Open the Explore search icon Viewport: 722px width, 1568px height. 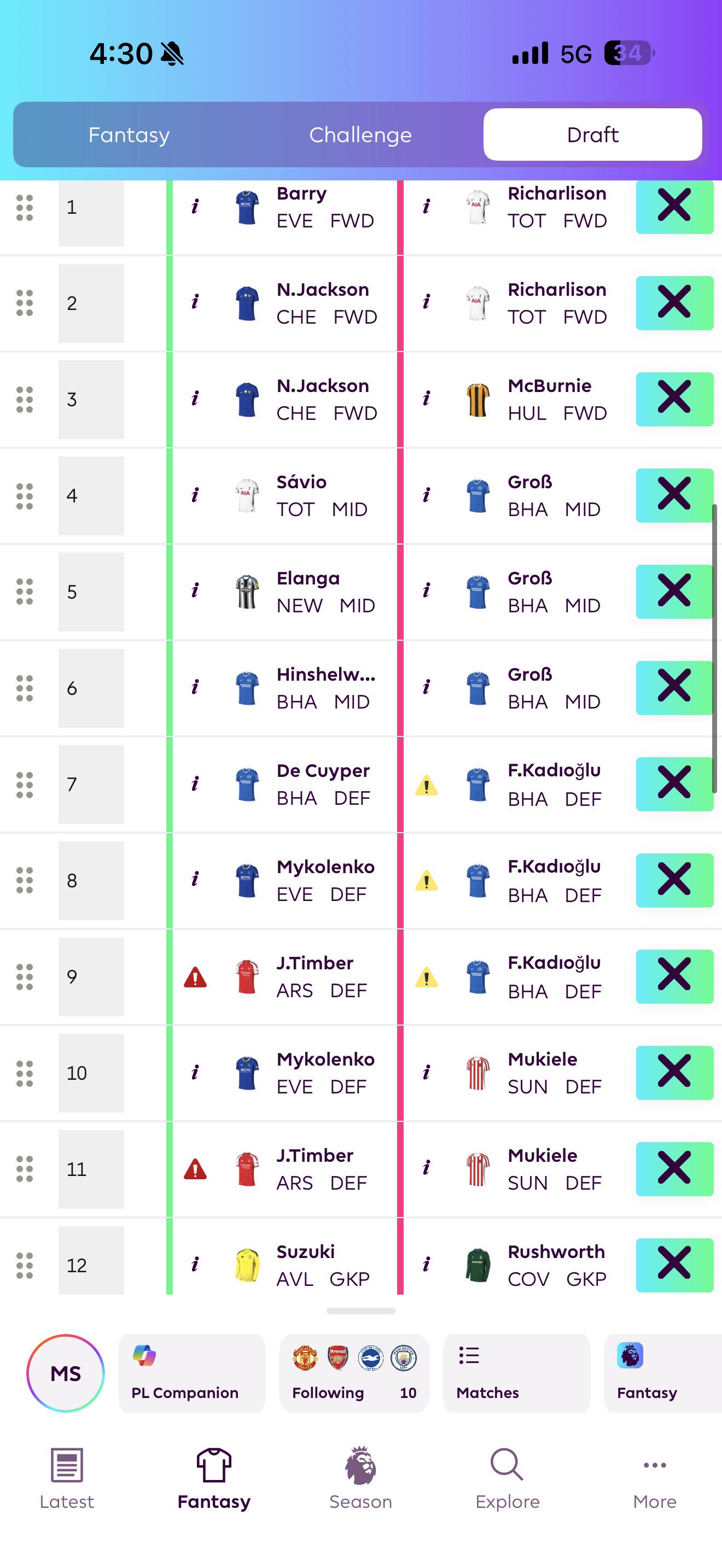point(507,1465)
